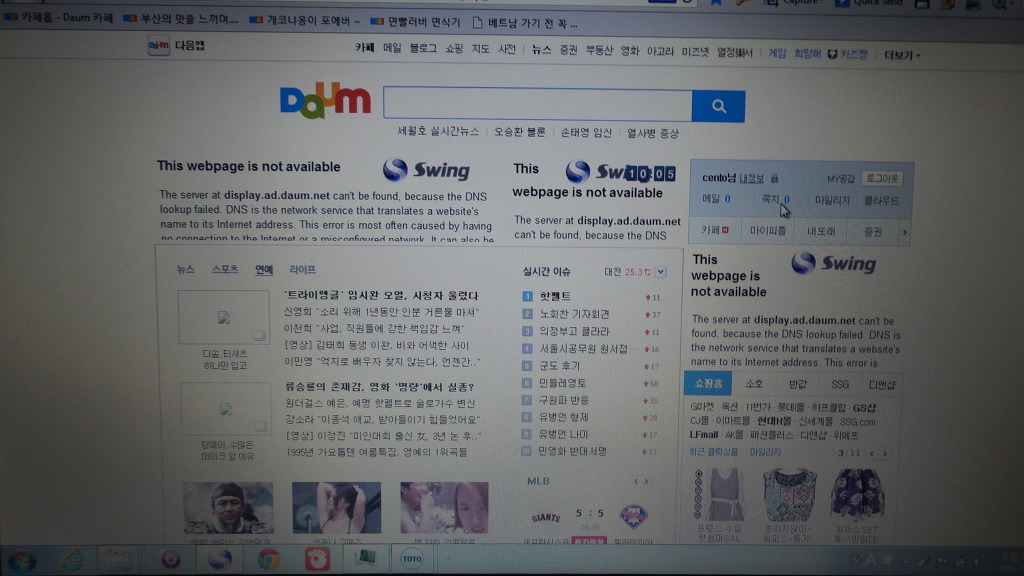Go to the previous shopping page arrow
This screenshot has height=576, width=1024.
pos(872,453)
